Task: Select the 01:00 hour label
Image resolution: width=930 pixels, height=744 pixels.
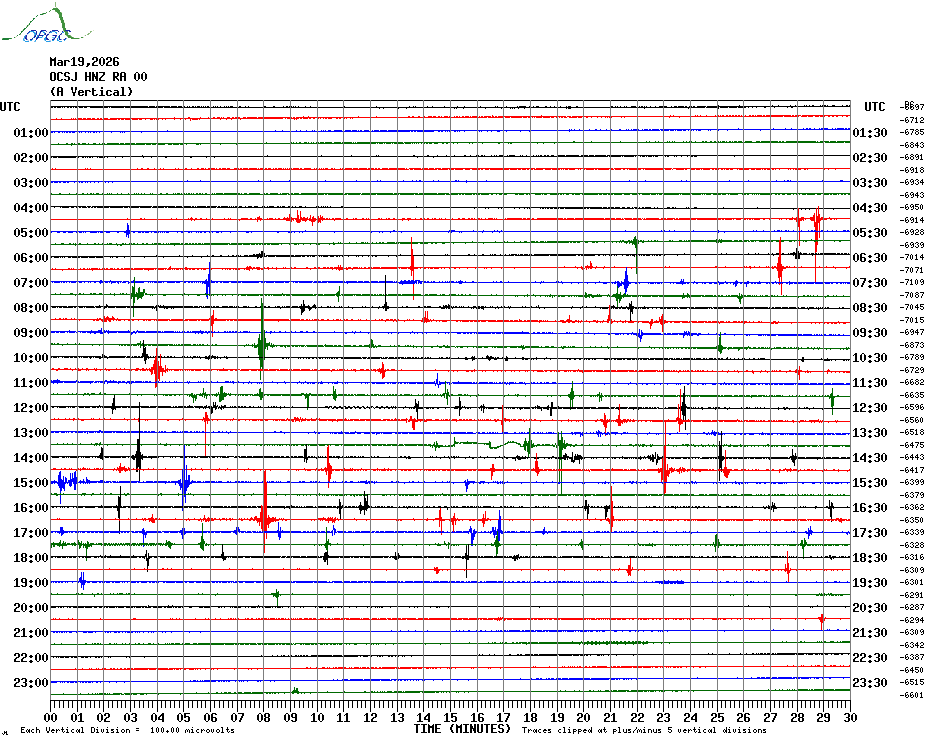Action: [x=31, y=132]
